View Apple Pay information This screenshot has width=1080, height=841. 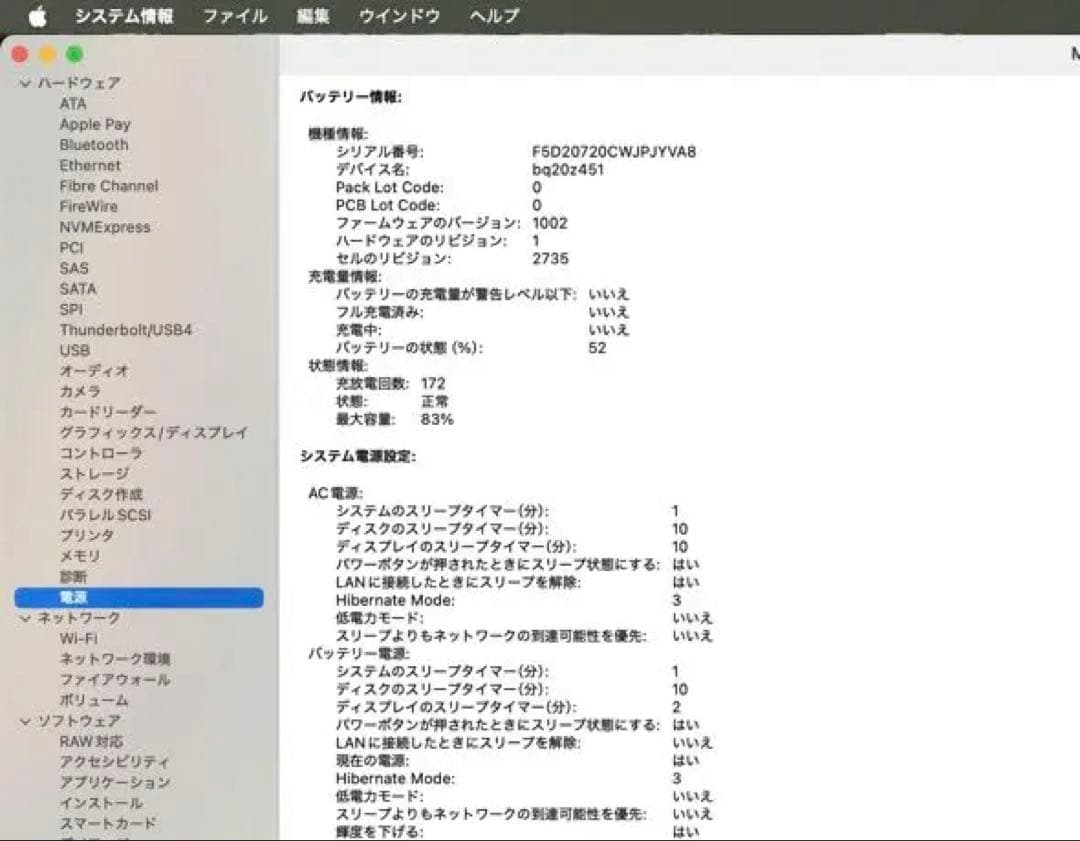click(x=95, y=124)
